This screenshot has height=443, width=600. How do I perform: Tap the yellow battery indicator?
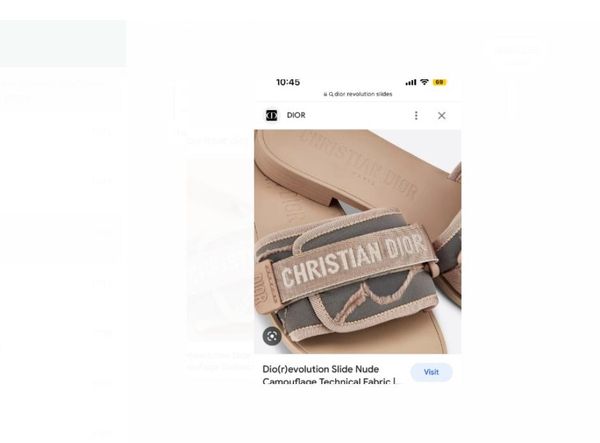point(440,82)
